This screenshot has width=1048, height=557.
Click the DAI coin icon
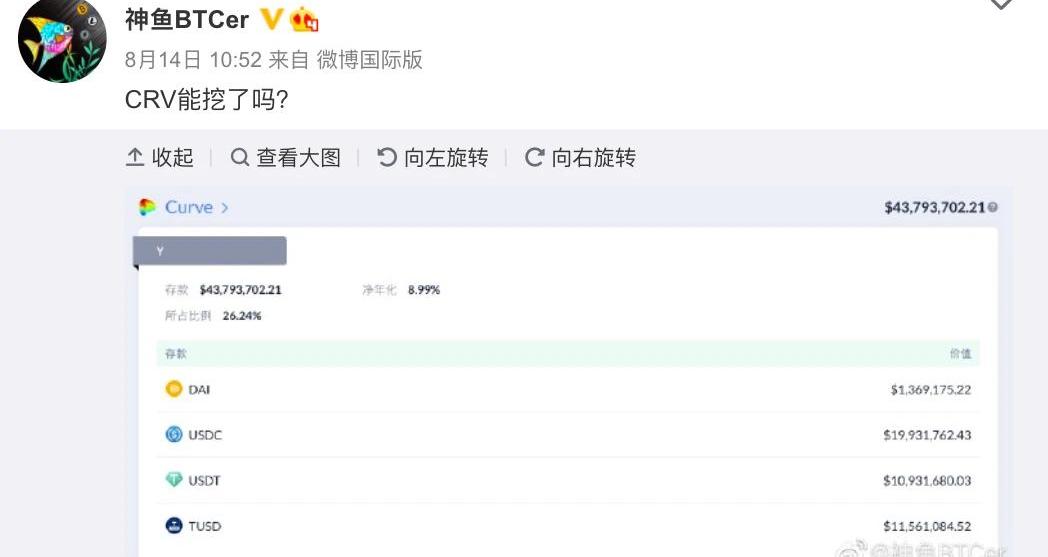(x=174, y=389)
